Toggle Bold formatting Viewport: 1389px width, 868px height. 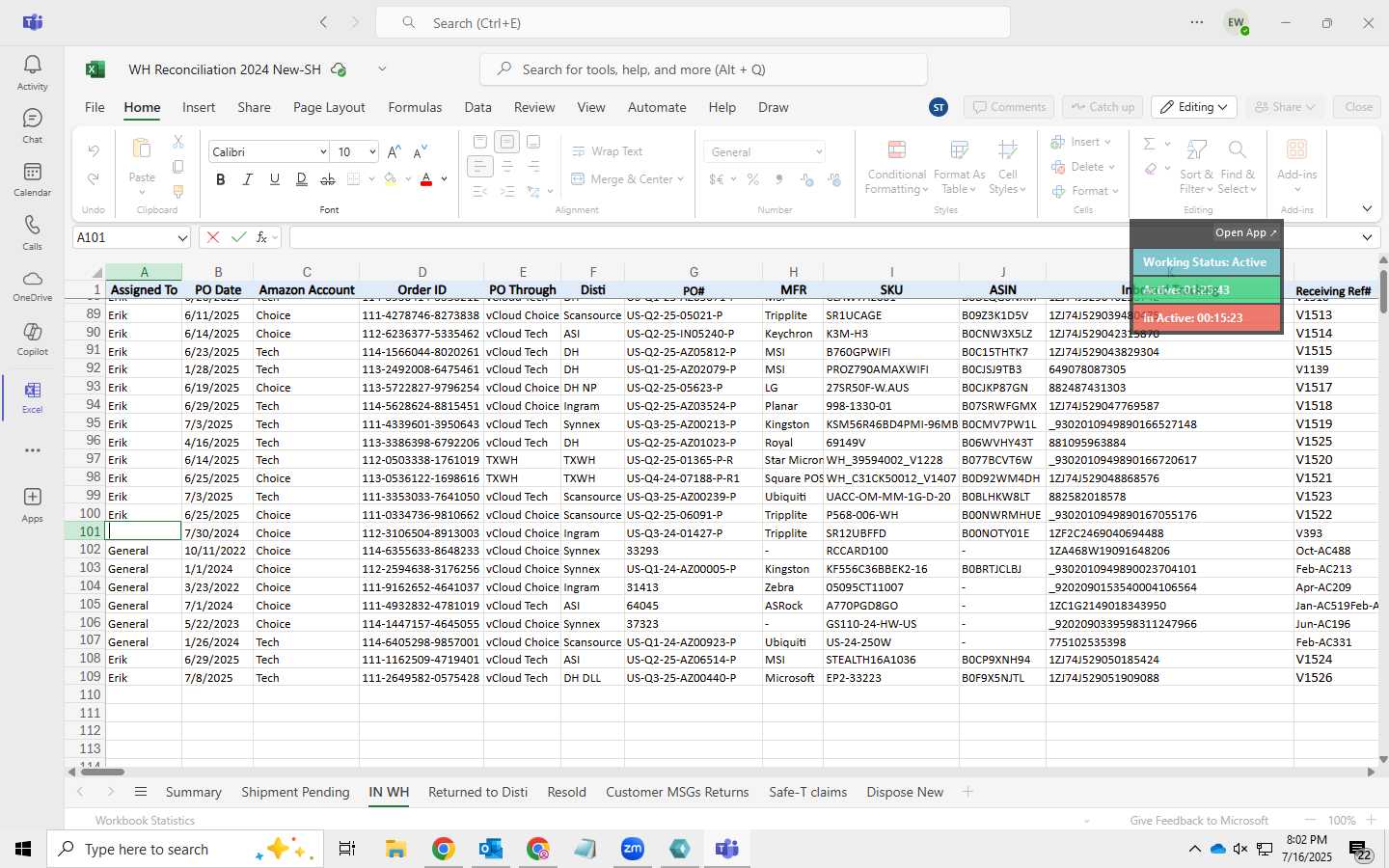coord(221,179)
